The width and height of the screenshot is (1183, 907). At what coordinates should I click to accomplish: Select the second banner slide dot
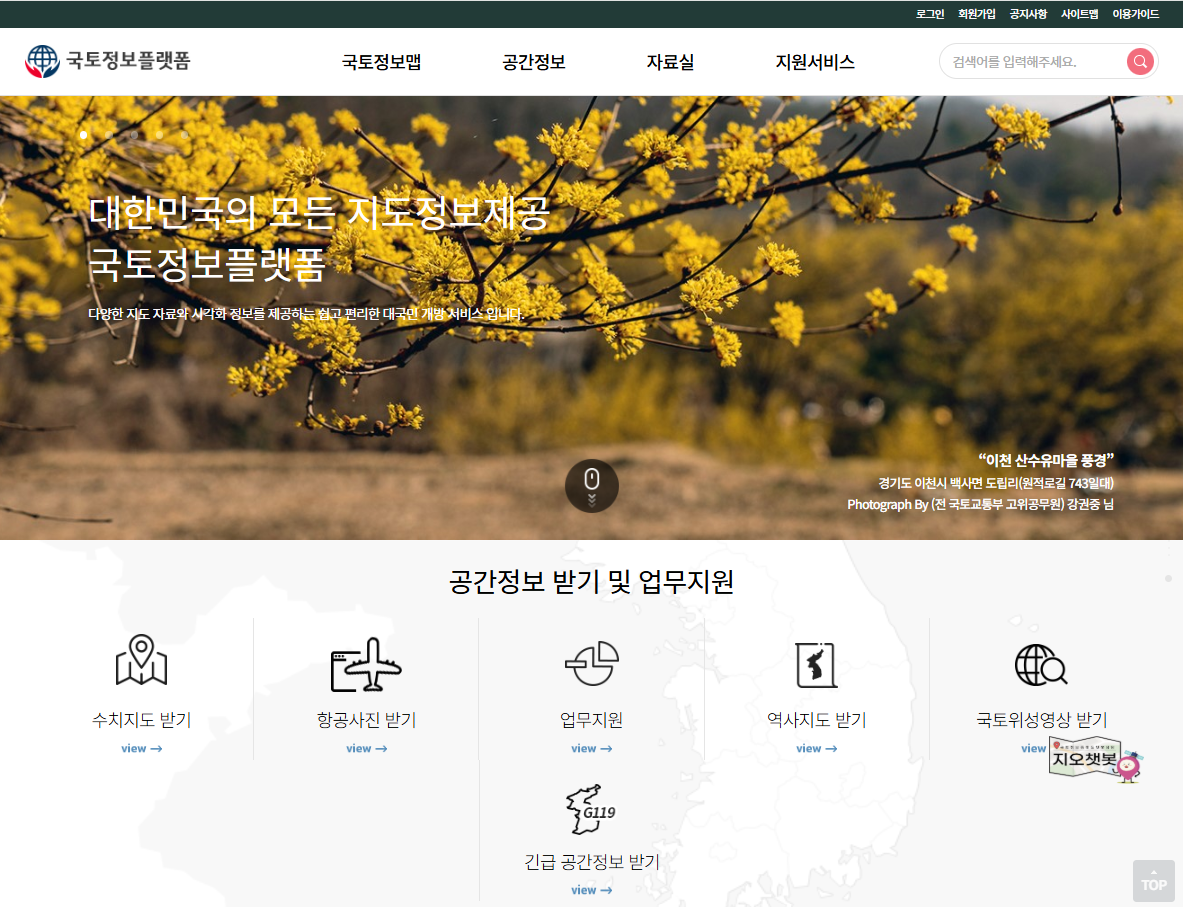pos(109,134)
